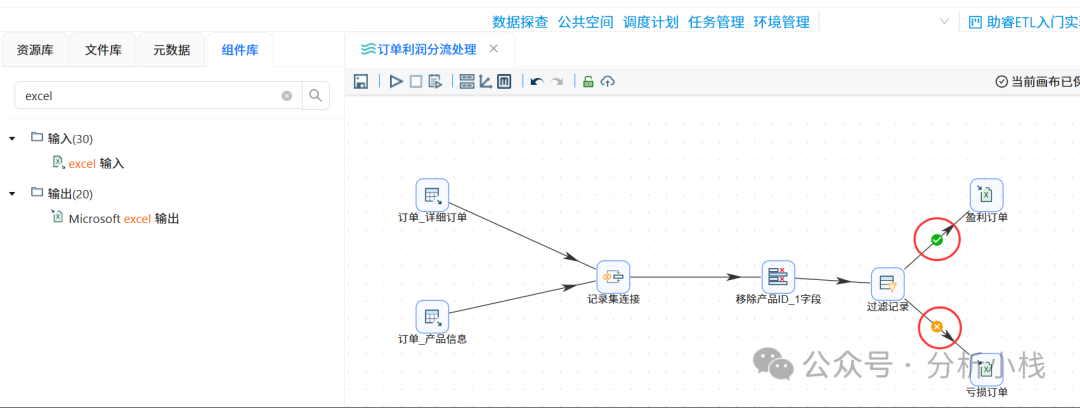Select the 移除产品ID_1字段 node

point(778,277)
